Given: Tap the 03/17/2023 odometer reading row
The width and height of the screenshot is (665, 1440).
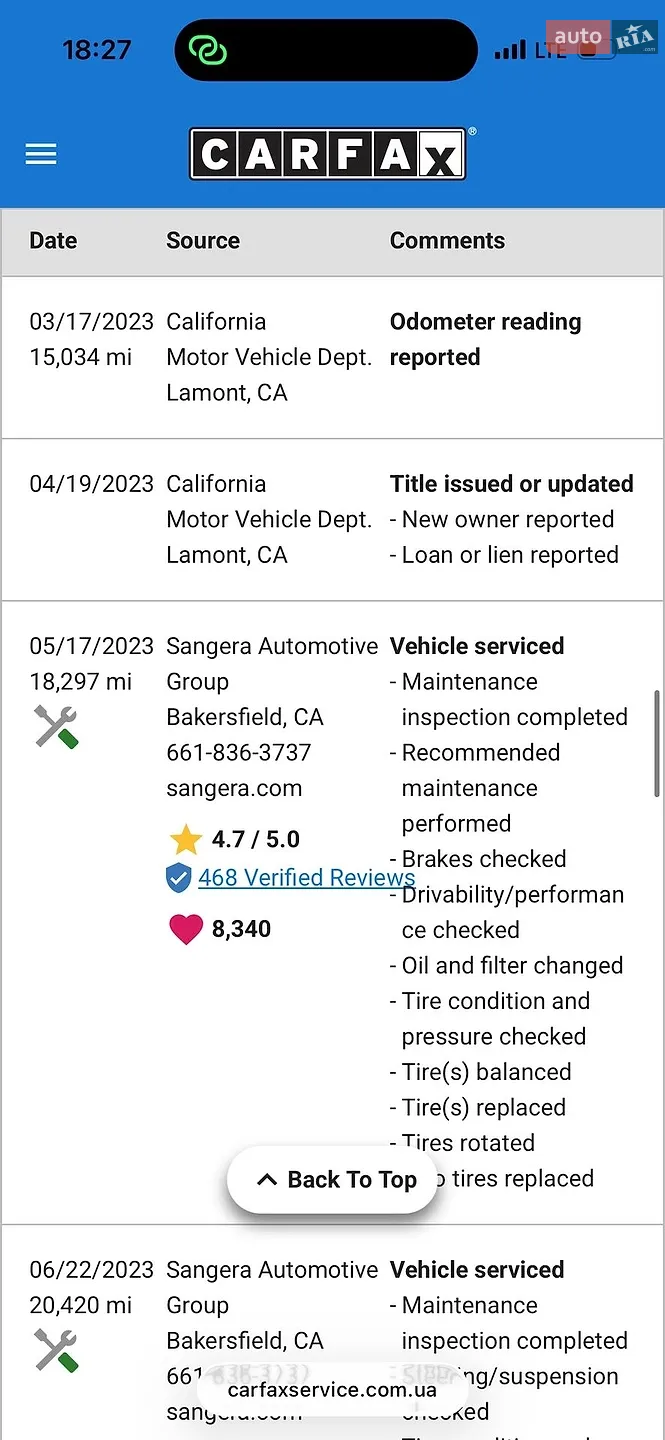Looking at the screenshot, I should click(332, 357).
